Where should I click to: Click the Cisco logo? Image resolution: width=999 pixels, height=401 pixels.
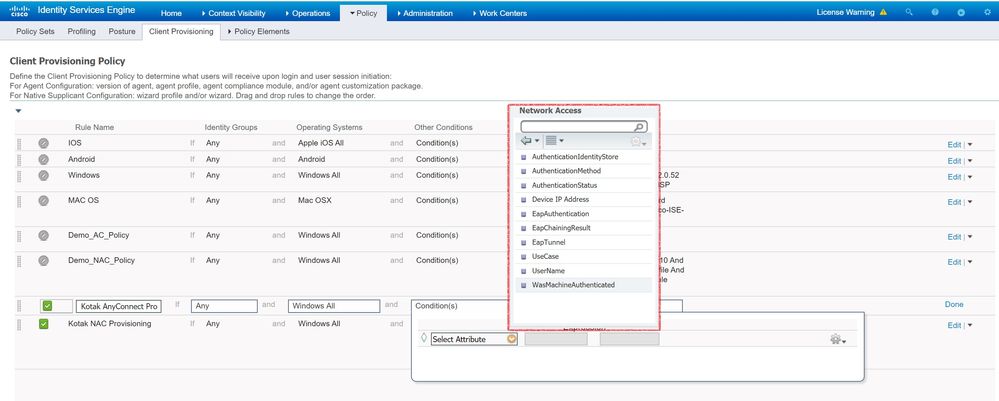point(18,11)
